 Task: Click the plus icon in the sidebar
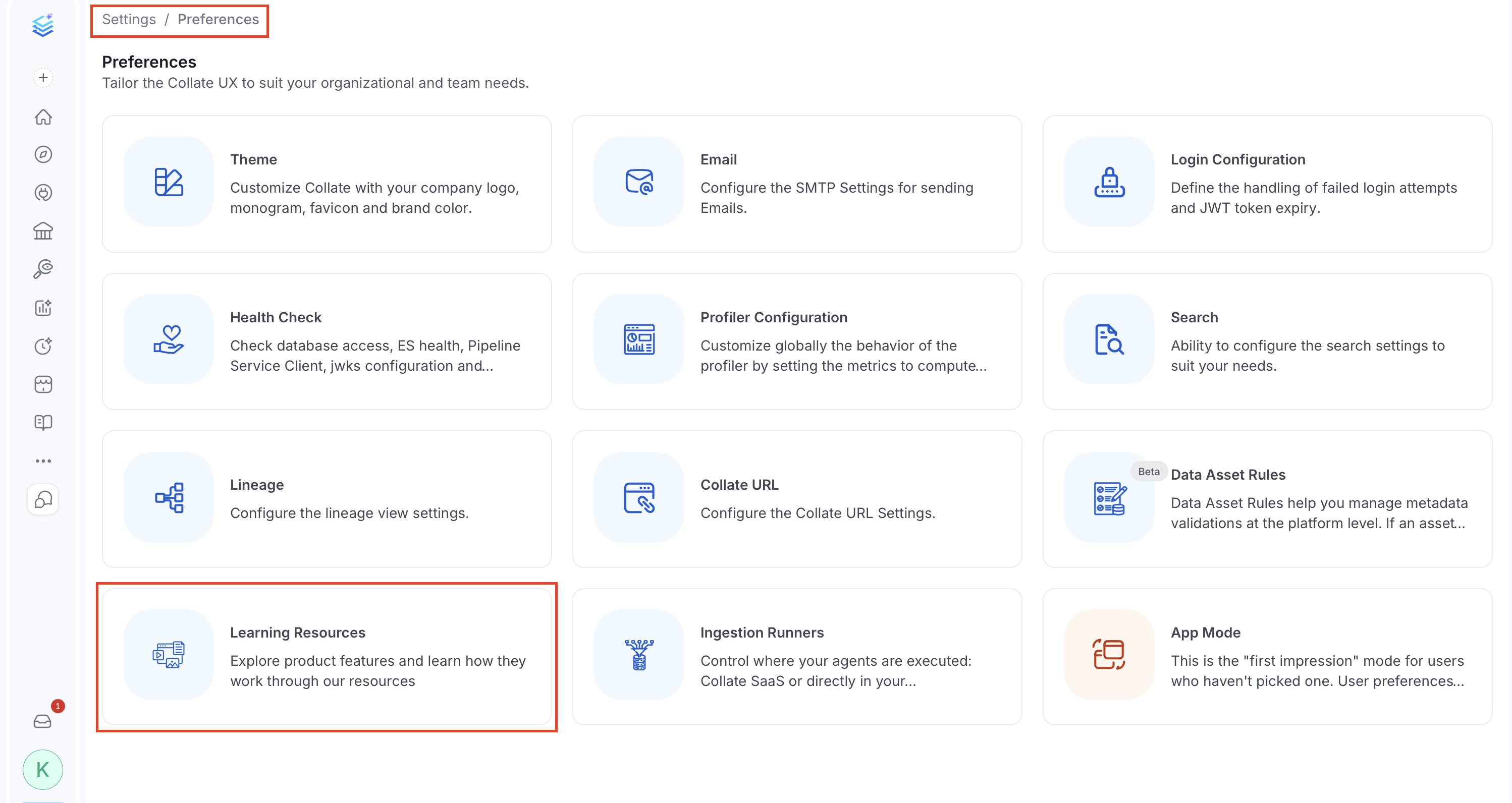(x=43, y=78)
